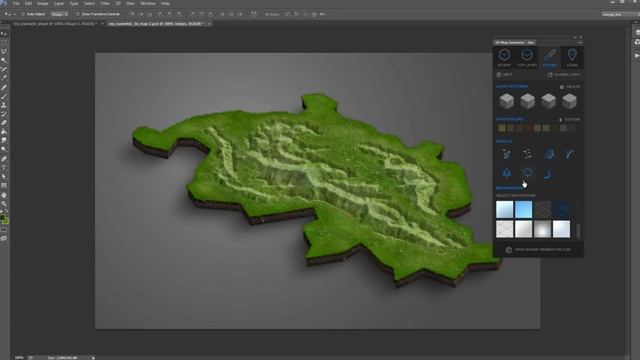Open the Group dropdown in options bar
This screenshot has height=360, width=640.
click(59, 14)
